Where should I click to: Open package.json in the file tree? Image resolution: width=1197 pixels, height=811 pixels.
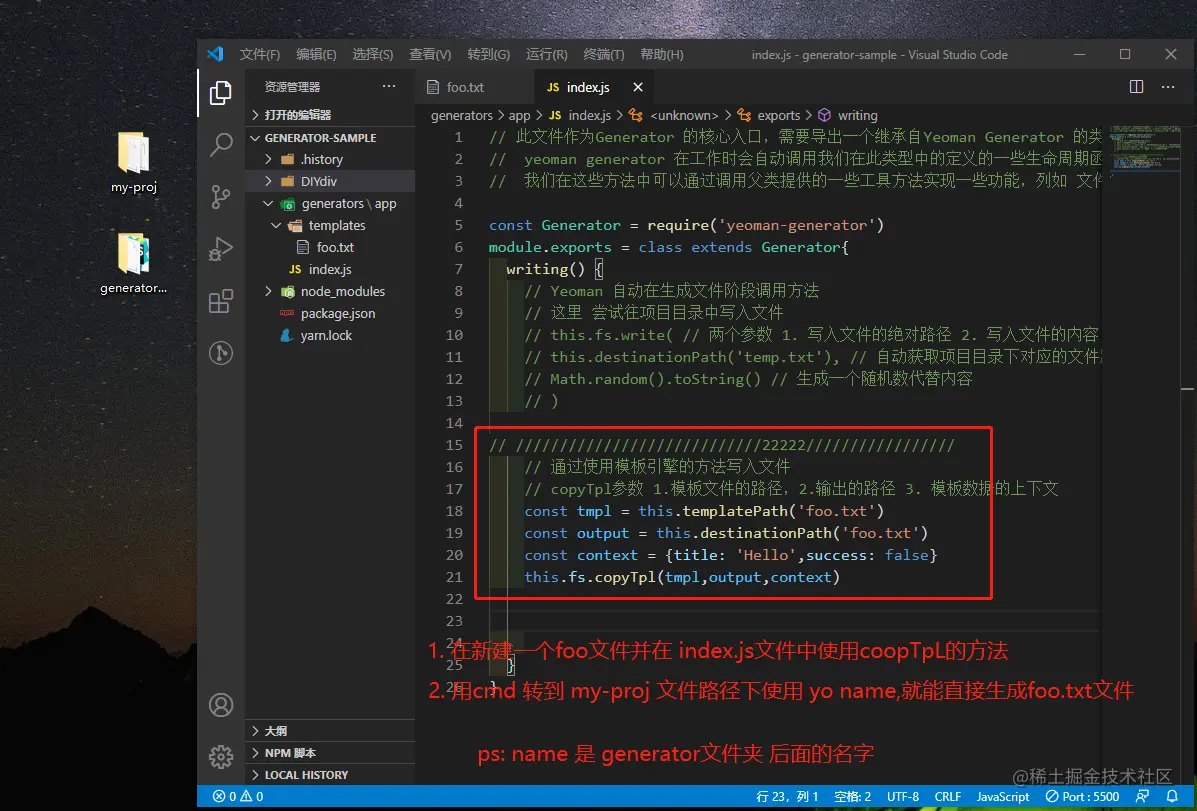pos(337,313)
